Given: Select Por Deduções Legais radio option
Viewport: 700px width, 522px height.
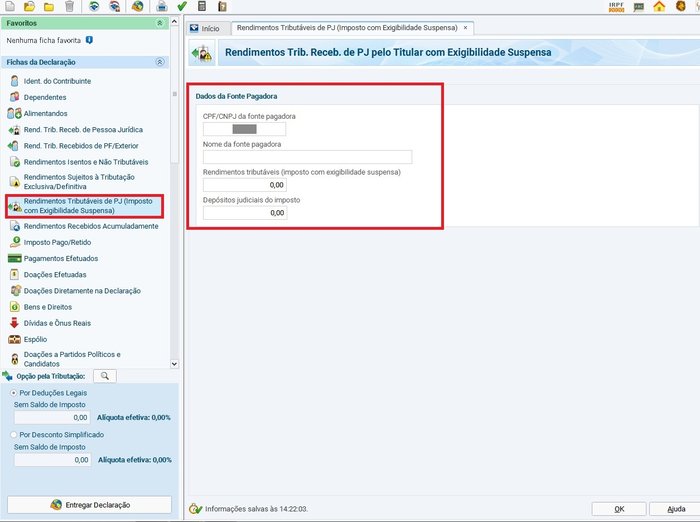Looking at the screenshot, I should 12,393.
